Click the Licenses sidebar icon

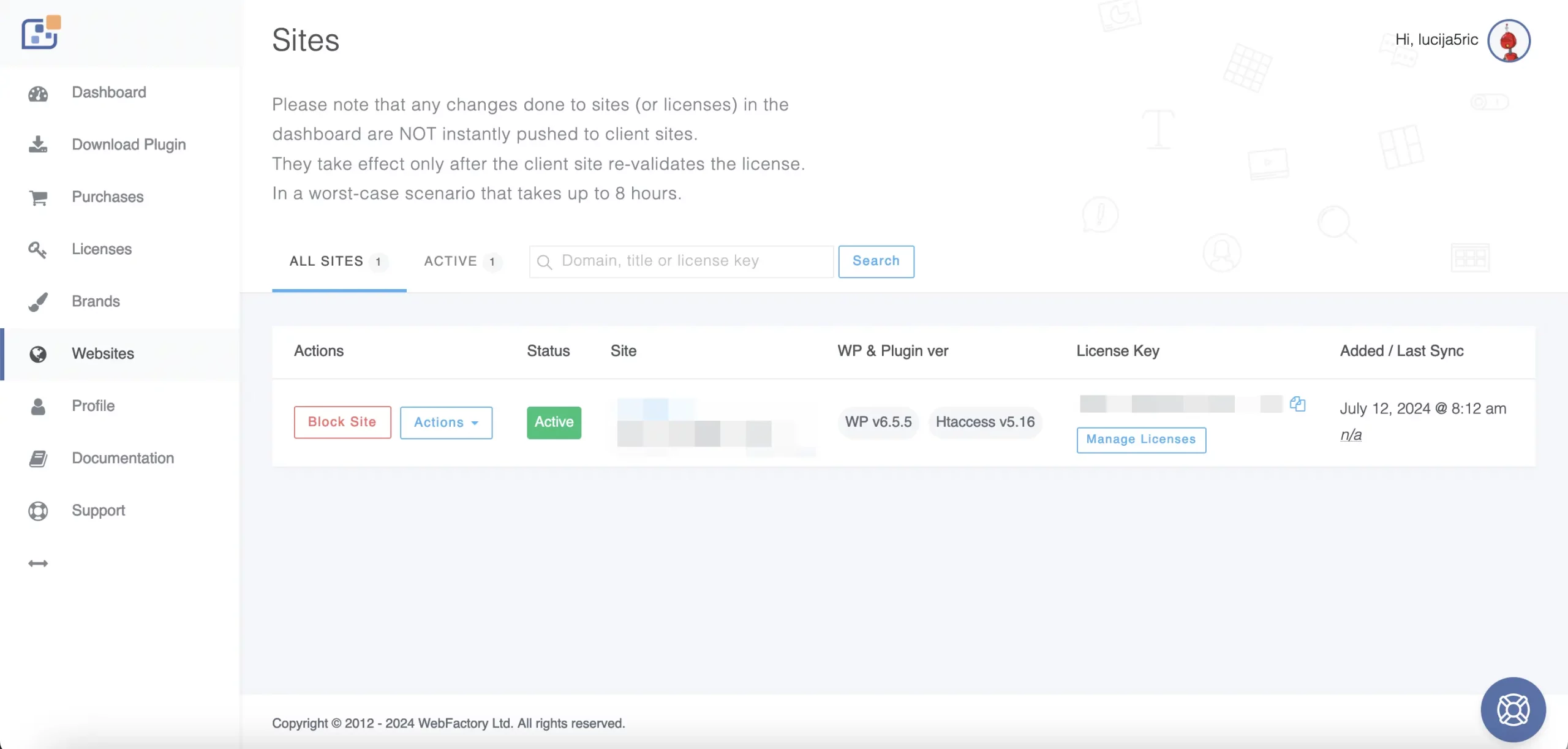pos(37,248)
